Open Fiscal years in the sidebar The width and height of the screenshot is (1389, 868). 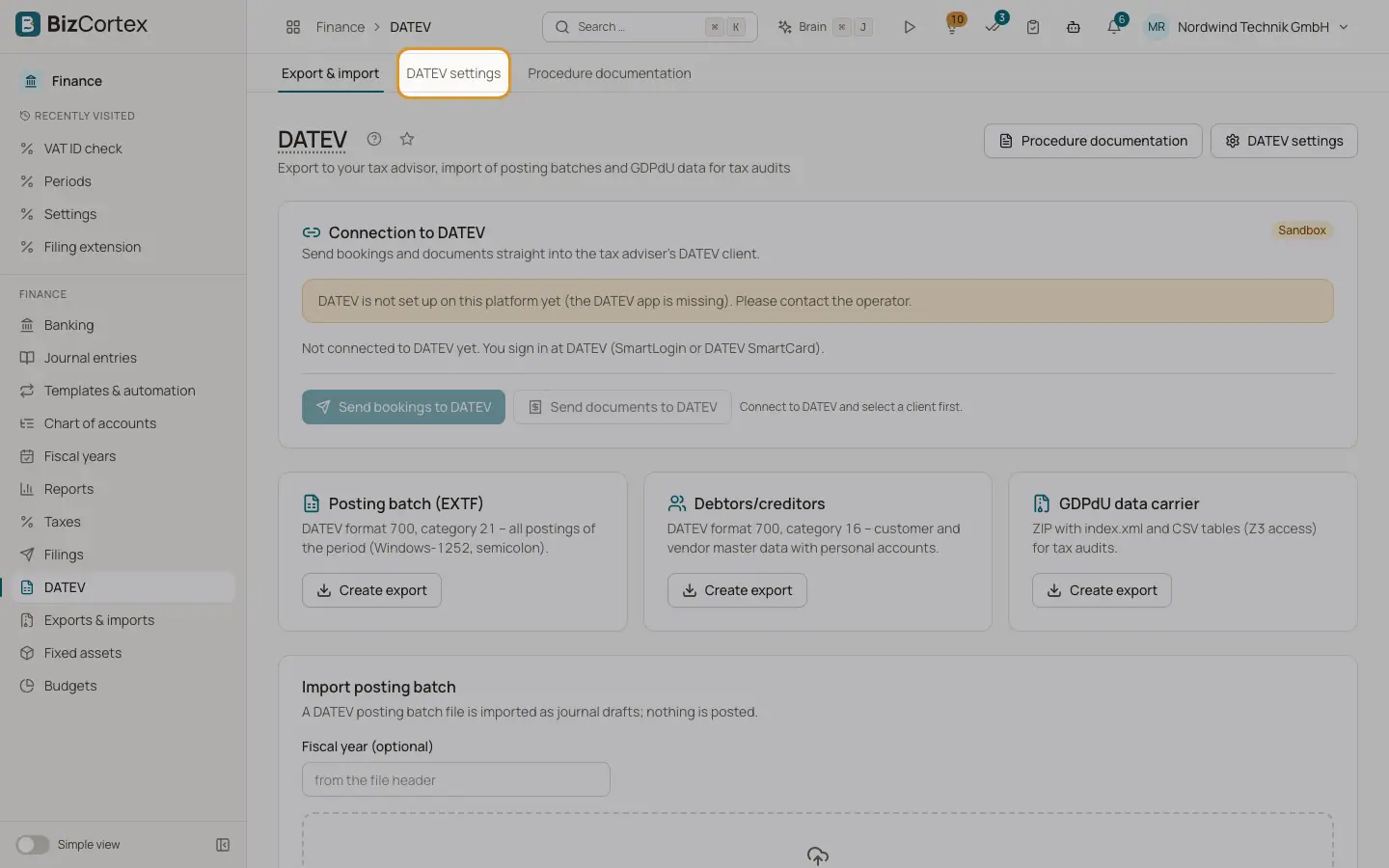point(123,456)
